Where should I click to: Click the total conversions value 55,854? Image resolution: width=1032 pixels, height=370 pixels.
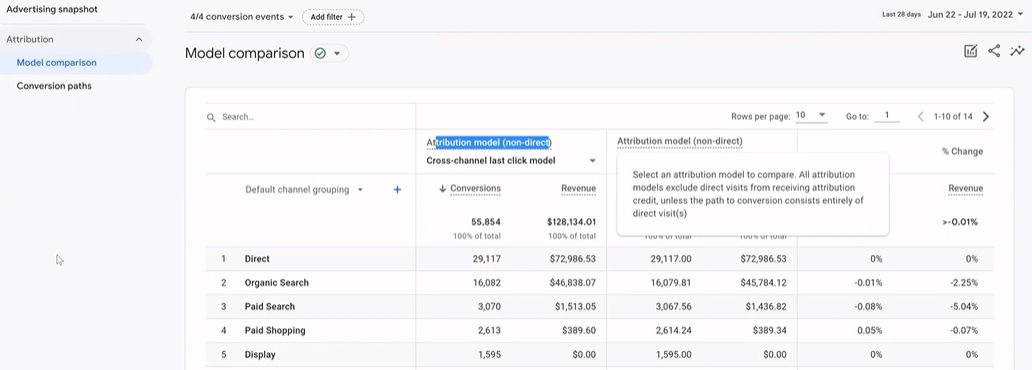tap(486, 222)
